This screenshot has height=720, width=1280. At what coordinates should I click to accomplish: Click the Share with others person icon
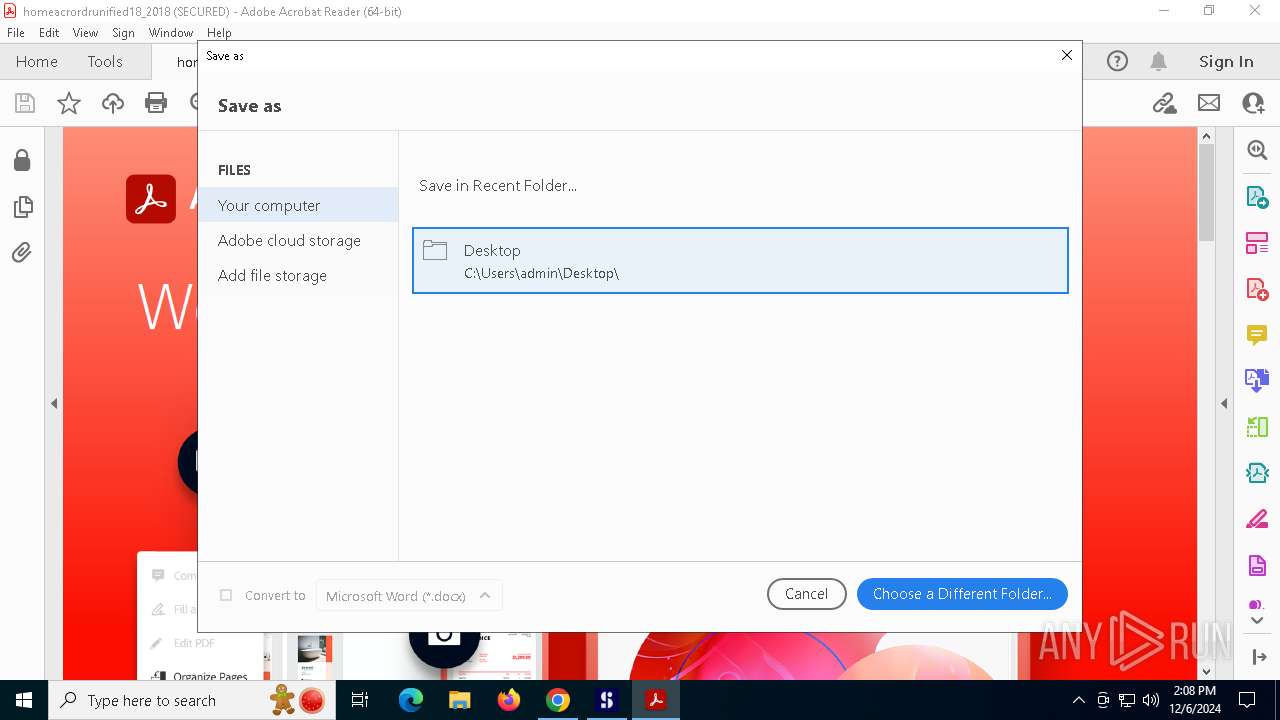coord(1253,103)
